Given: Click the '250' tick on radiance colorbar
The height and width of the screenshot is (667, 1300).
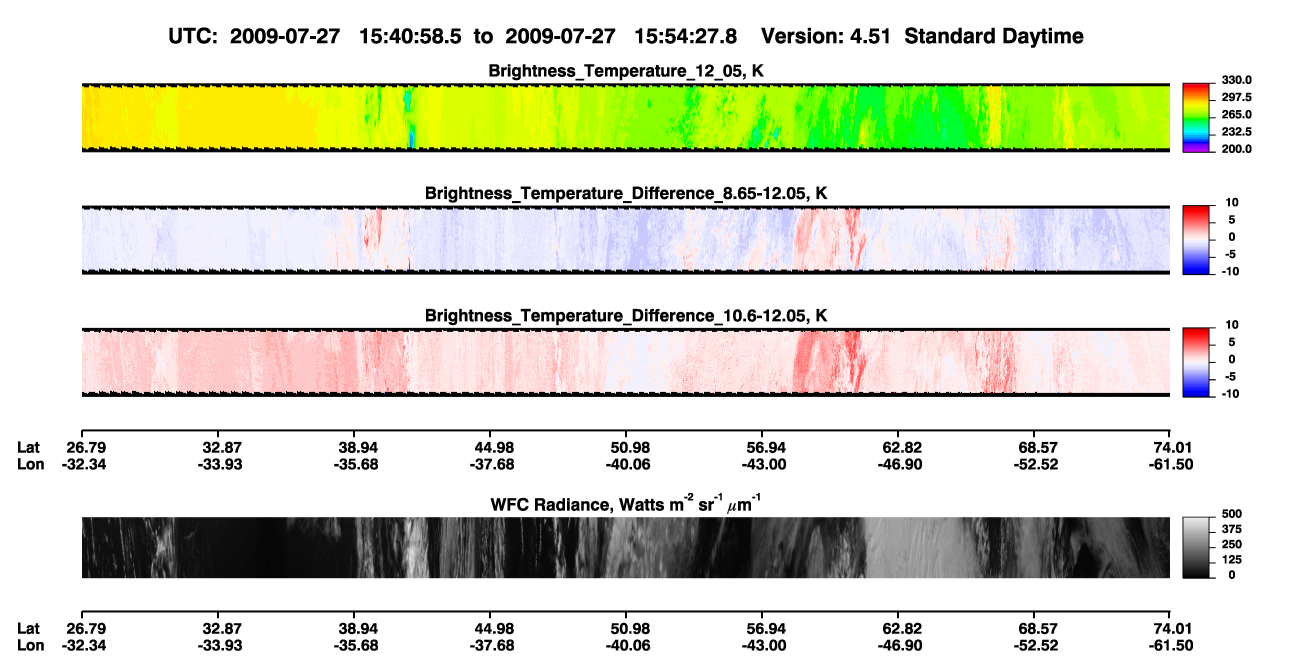Looking at the screenshot, I should click(x=1230, y=546).
